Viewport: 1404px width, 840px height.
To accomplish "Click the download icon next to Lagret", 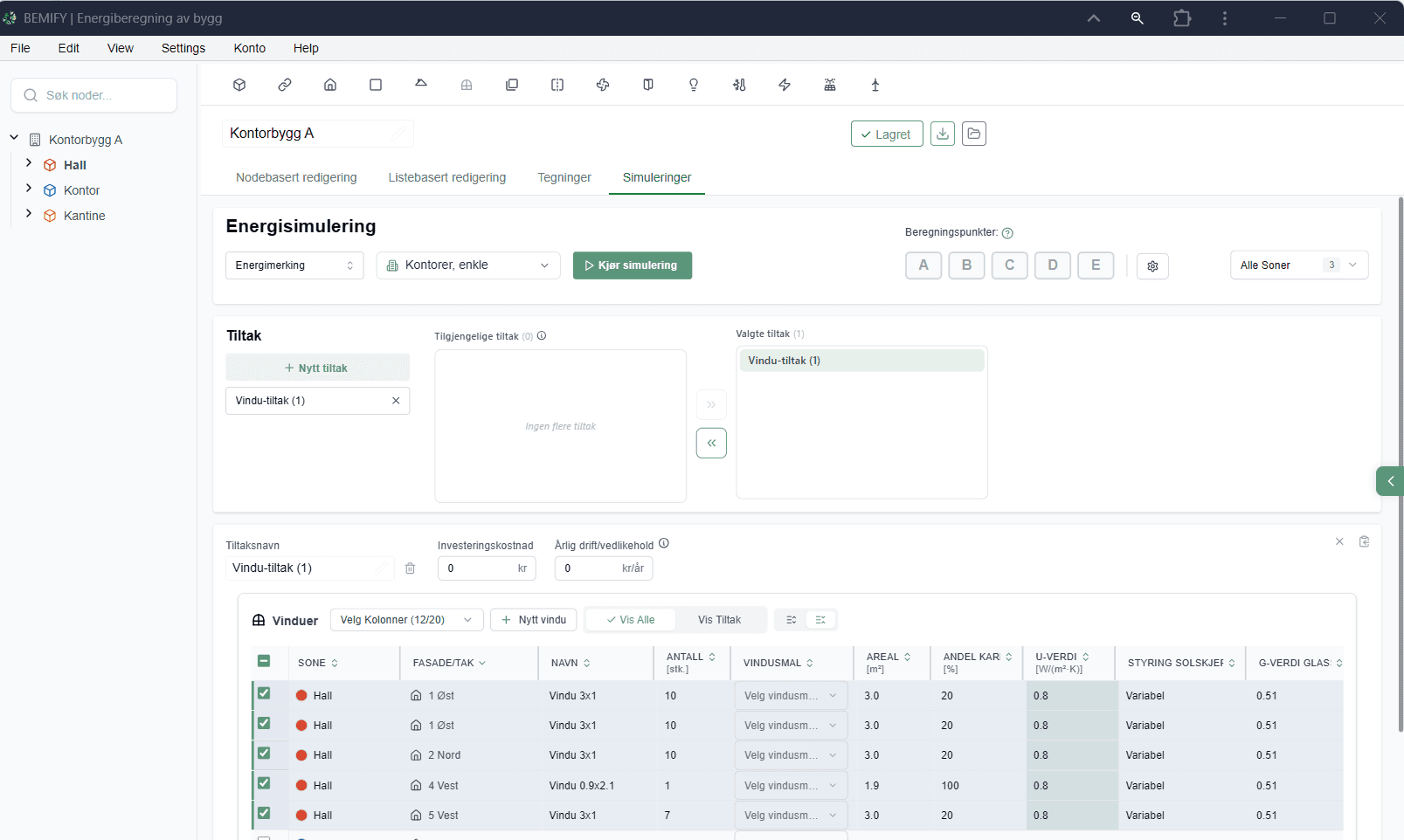I will point(943,134).
